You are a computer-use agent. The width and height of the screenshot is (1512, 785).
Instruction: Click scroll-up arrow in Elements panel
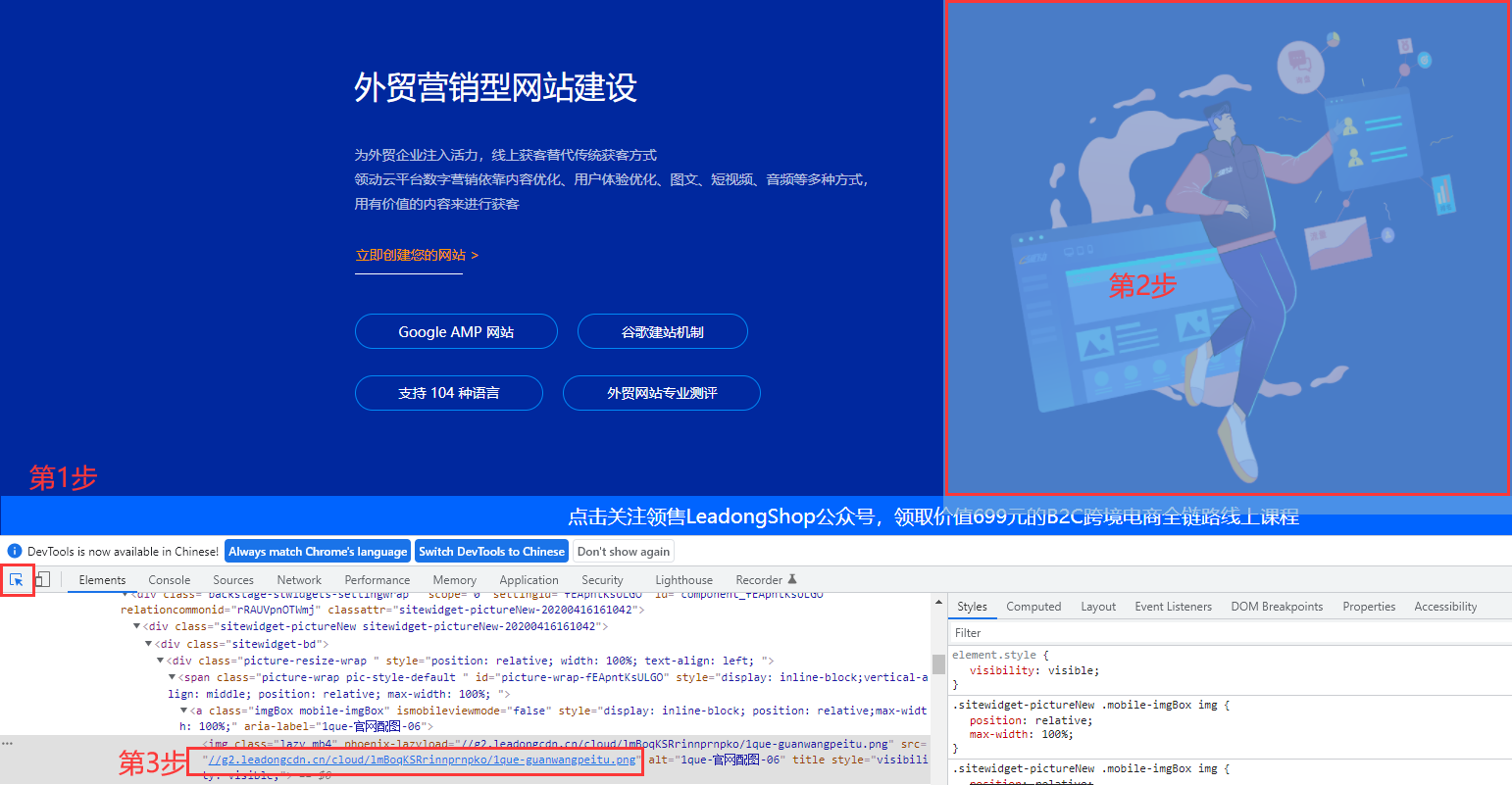coord(938,603)
